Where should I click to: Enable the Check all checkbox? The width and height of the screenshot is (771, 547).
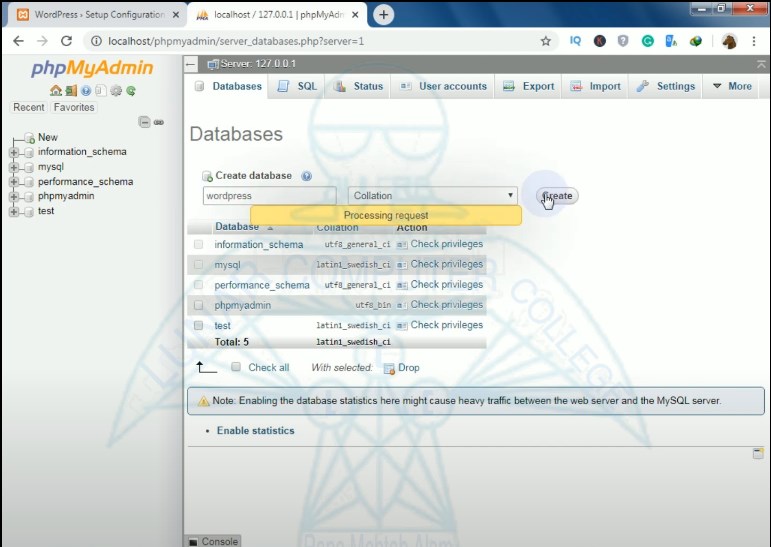coord(236,366)
